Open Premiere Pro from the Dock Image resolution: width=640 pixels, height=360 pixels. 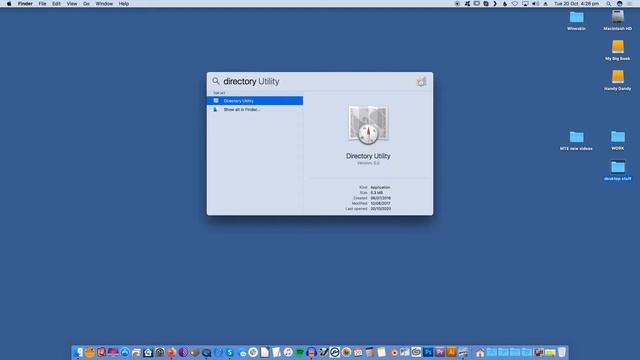(440, 352)
